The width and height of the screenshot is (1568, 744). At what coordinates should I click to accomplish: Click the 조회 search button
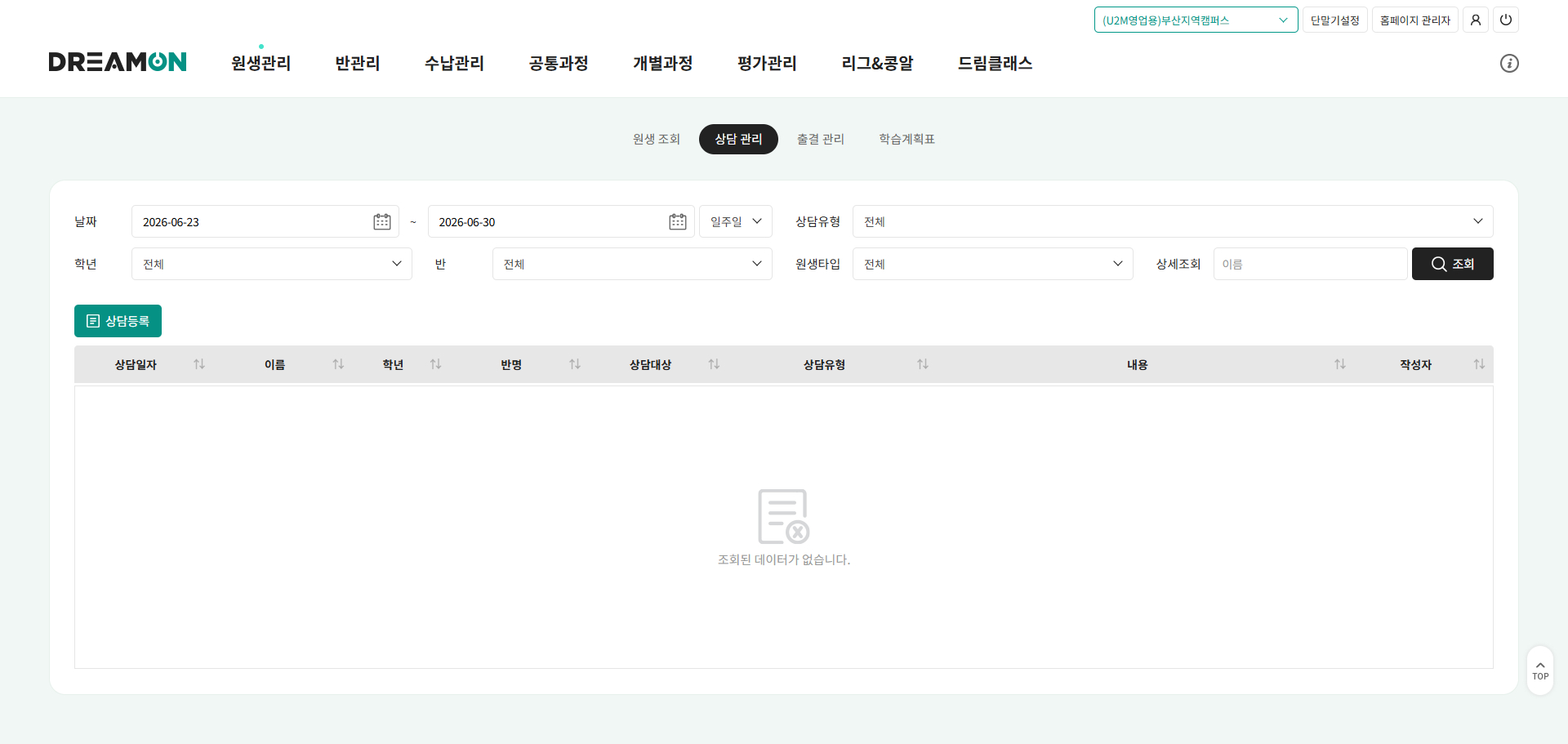click(1452, 264)
